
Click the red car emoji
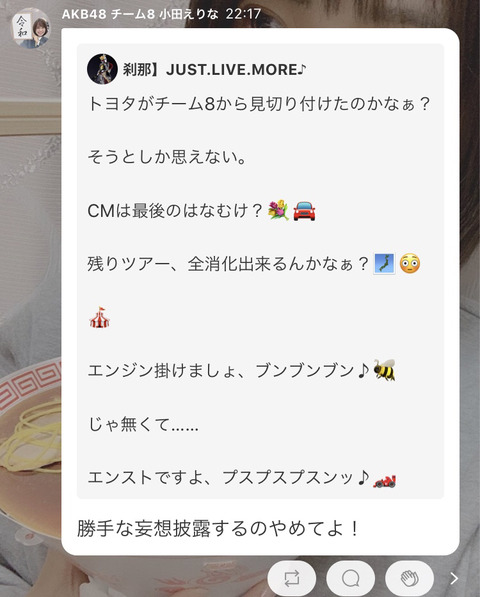point(304,211)
